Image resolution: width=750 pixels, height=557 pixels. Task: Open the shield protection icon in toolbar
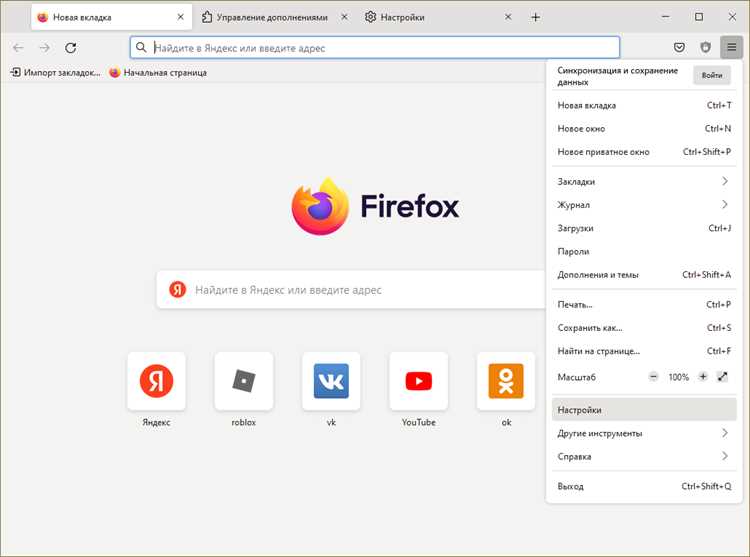coord(706,47)
